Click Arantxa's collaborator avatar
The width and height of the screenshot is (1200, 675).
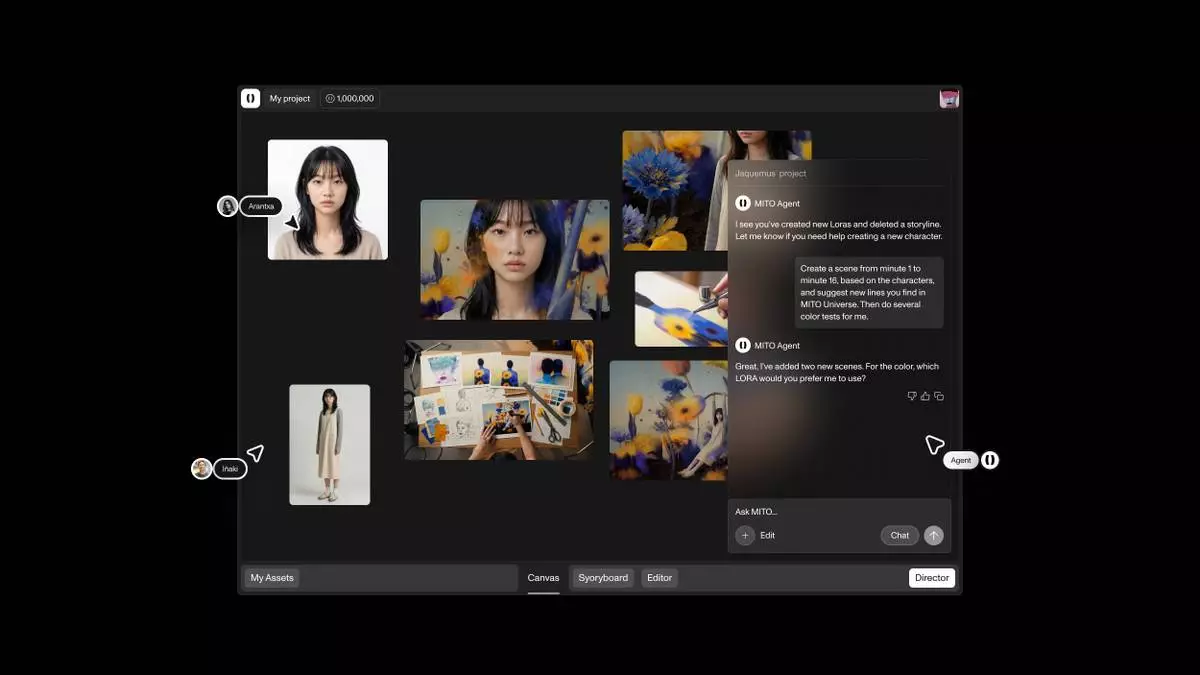pyautogui.click(x=228, y=206)
